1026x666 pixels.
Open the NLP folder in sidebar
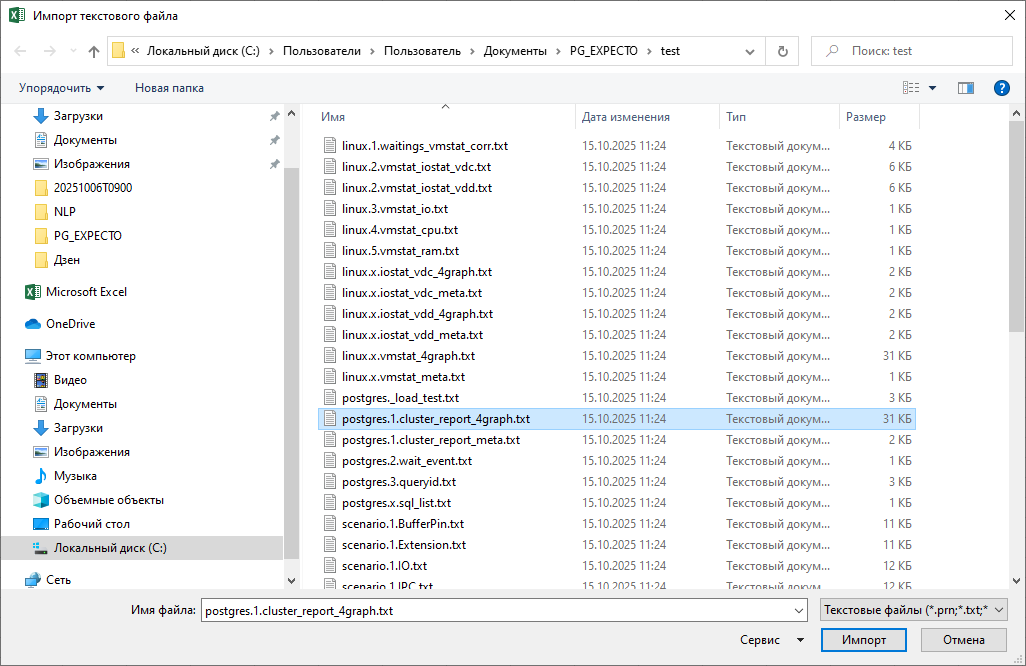click(64, 212)
